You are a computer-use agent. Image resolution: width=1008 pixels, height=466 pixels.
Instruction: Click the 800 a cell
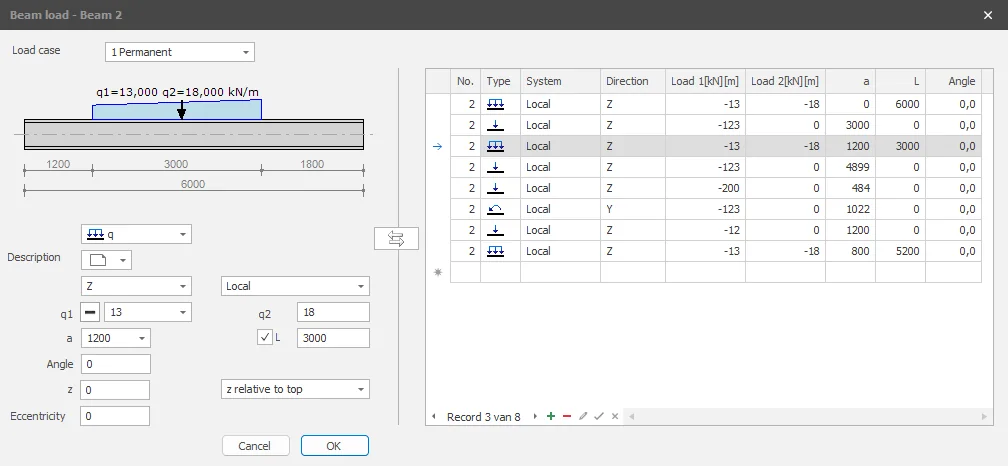click(x=850, y=251)
